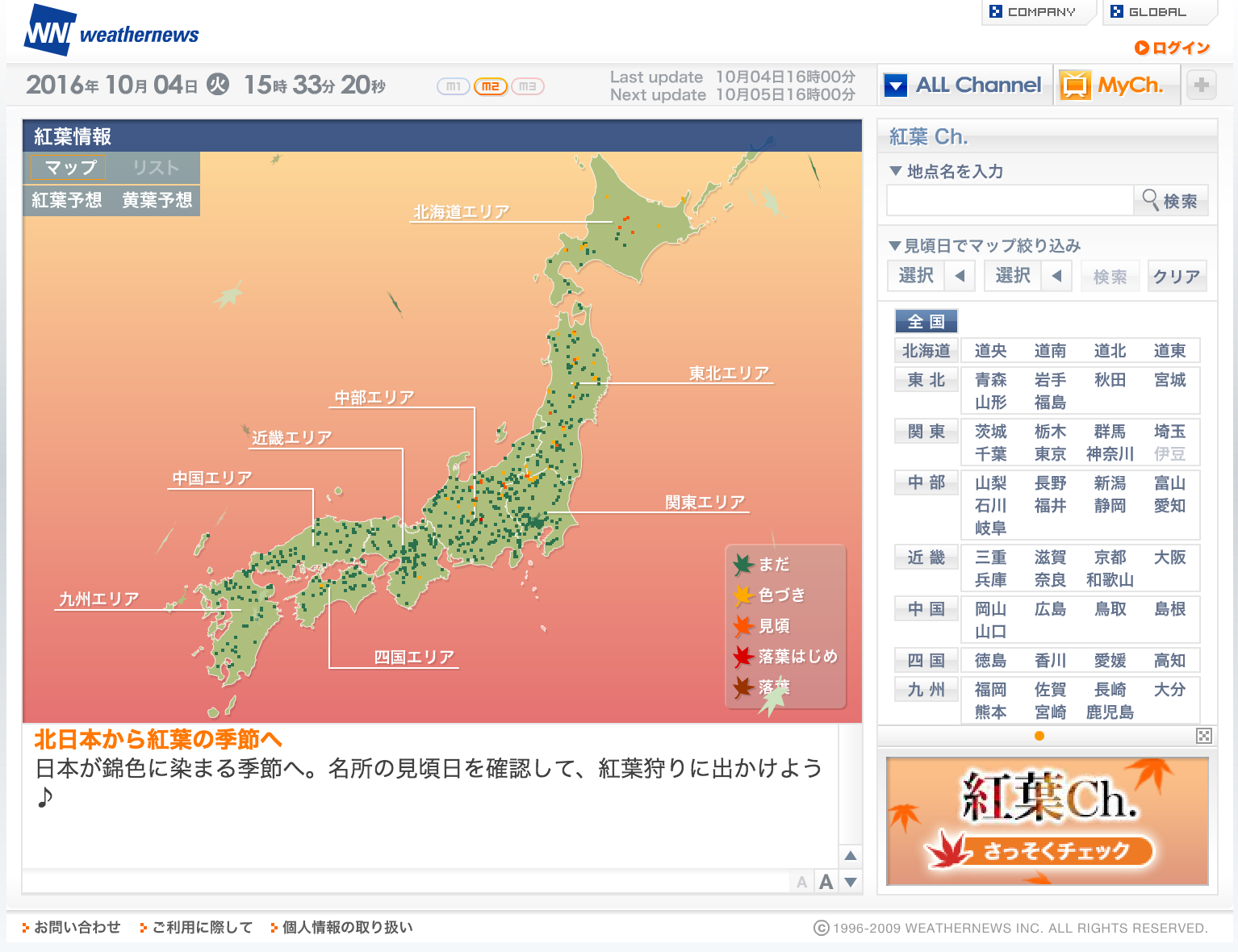Switch to the リスト tab
This screenshot has height=952, width=1238.
point(155,168)
